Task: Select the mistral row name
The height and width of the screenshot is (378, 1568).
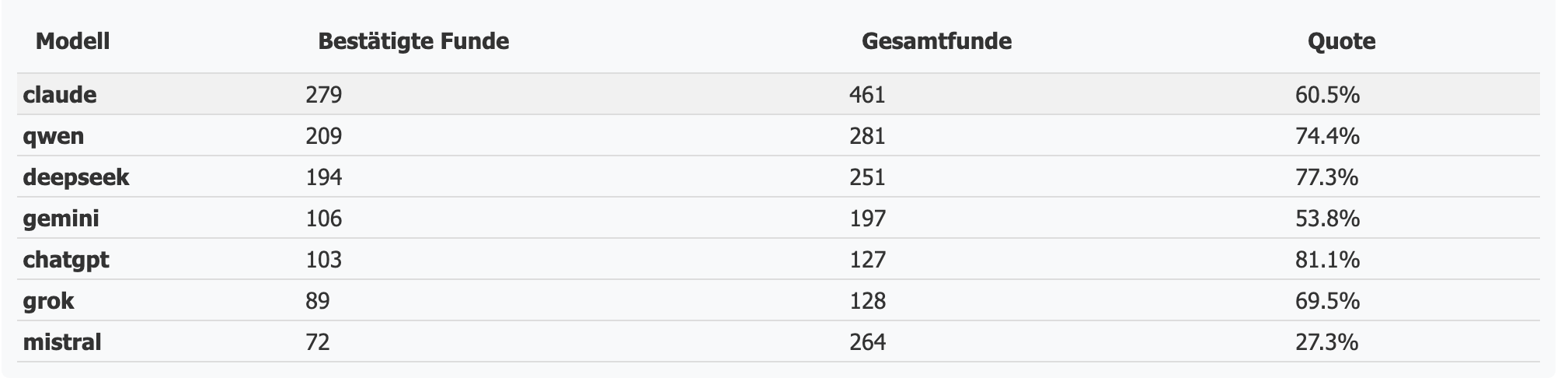Action: pos(62,342)
